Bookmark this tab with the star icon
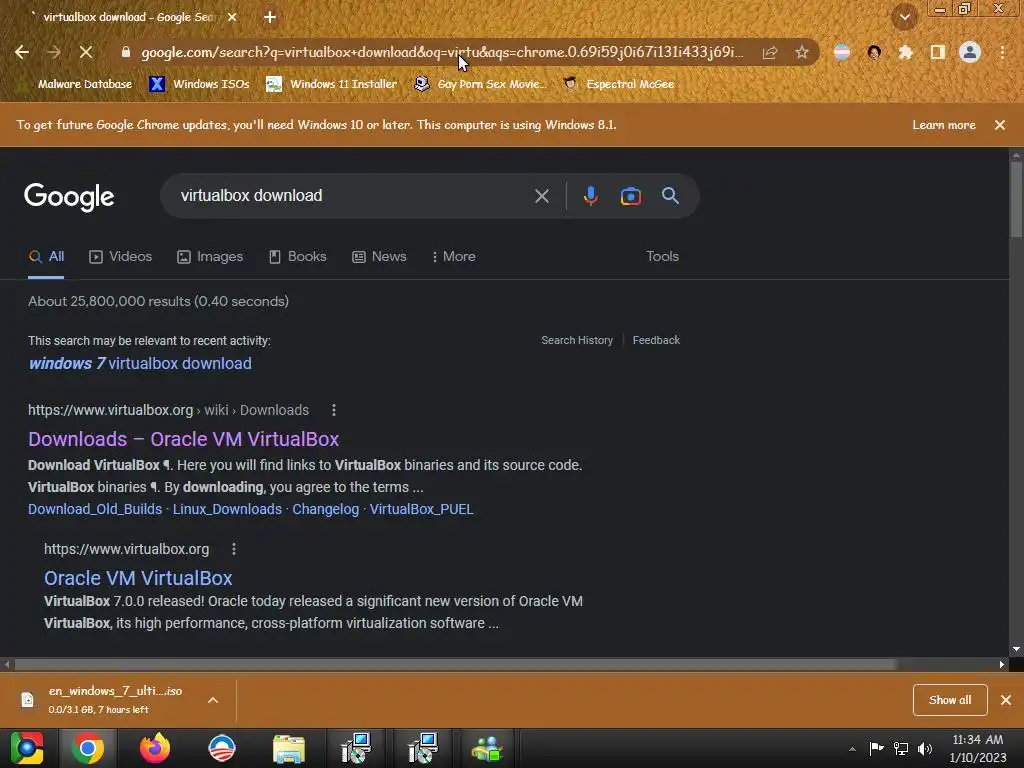This screenshot has width=1024, height=768. click(802, 52)
